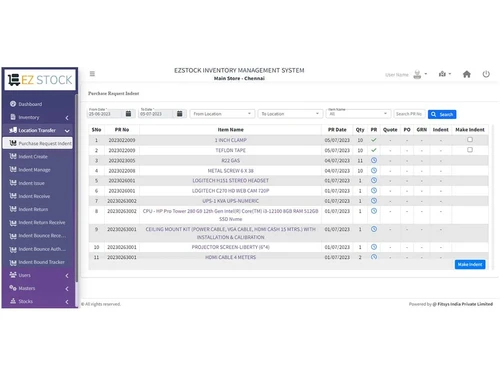Viewport: 500px width, 375px height.
Task: Click PR clock icon for LOGITECH C270 WEB CAM
Action: (x=374, y=190)
